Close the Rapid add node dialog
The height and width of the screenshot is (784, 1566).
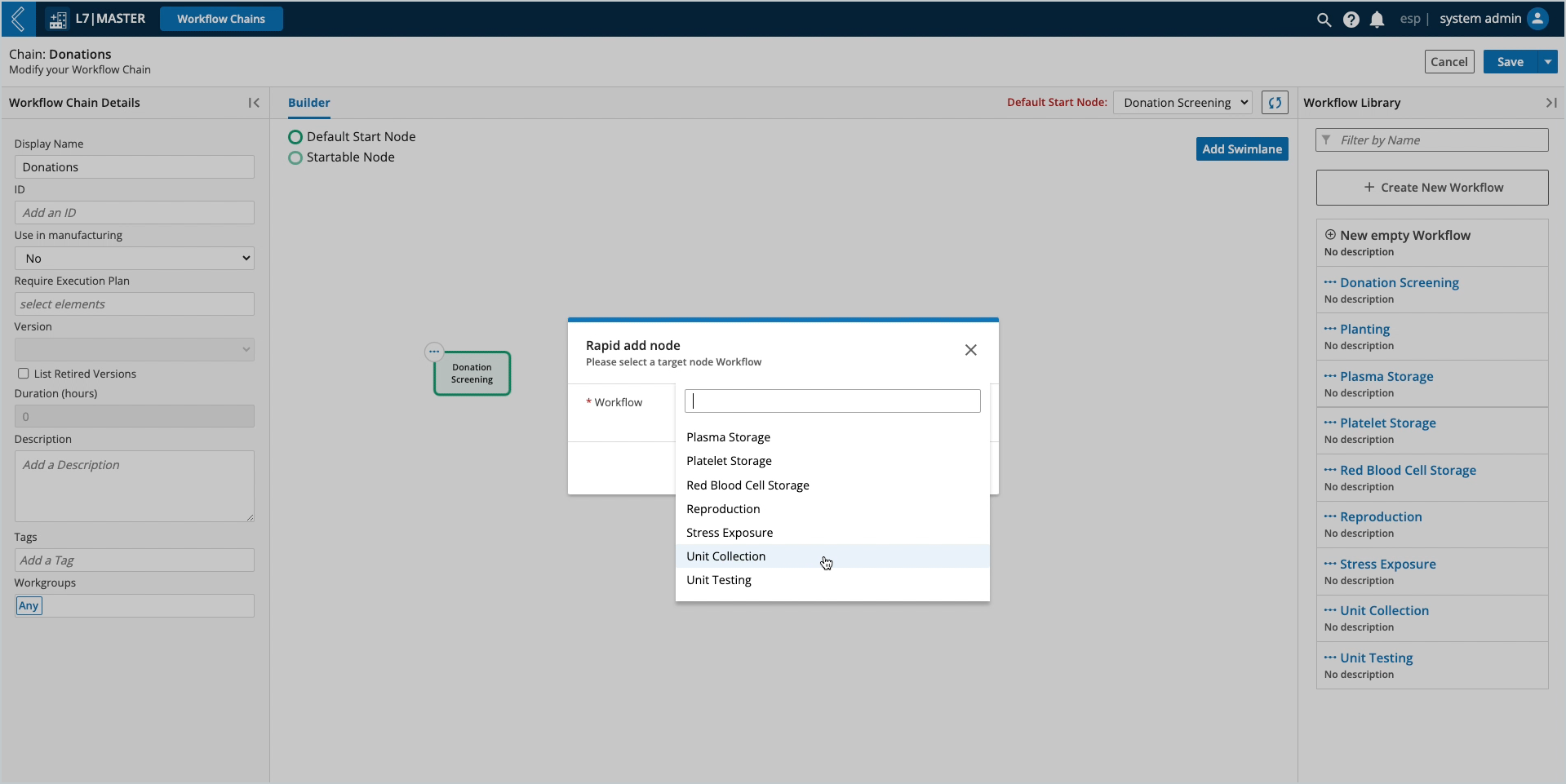(x=970, y=350)
